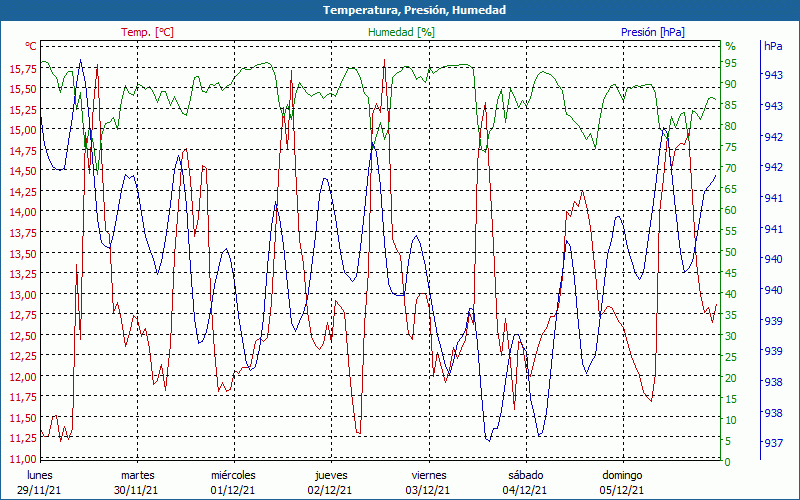Click the 13,25 temperature axis label
This screenshot has height=500, width=800.
[x=23, y=273]
